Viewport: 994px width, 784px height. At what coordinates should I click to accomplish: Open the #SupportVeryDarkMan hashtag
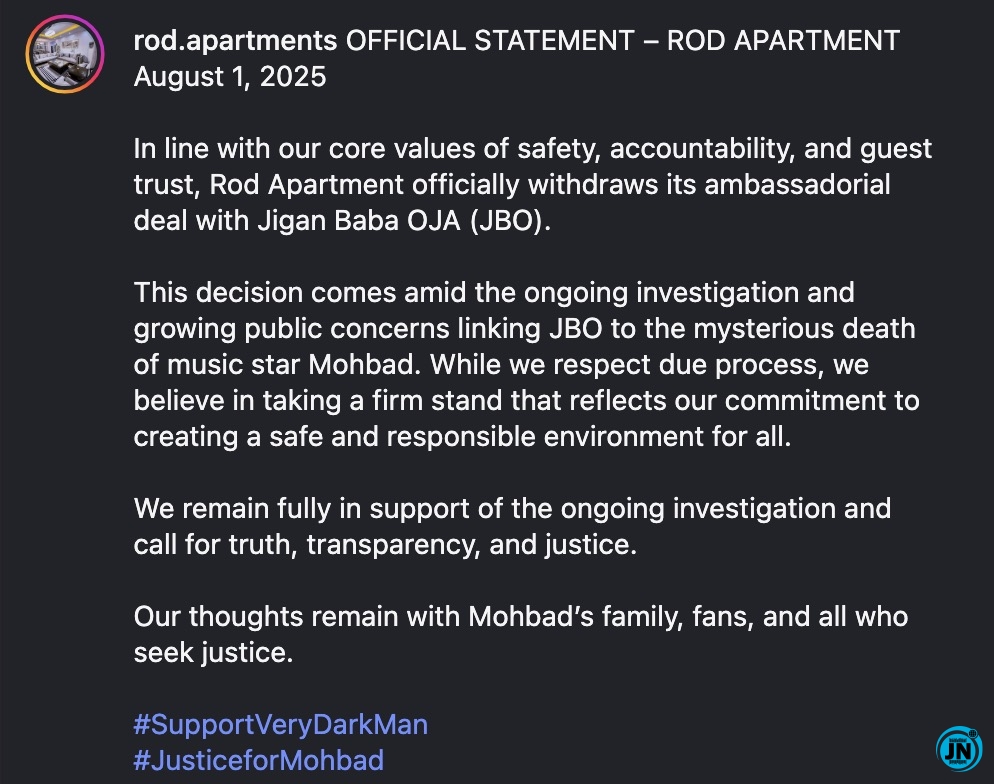coord(281,724)
